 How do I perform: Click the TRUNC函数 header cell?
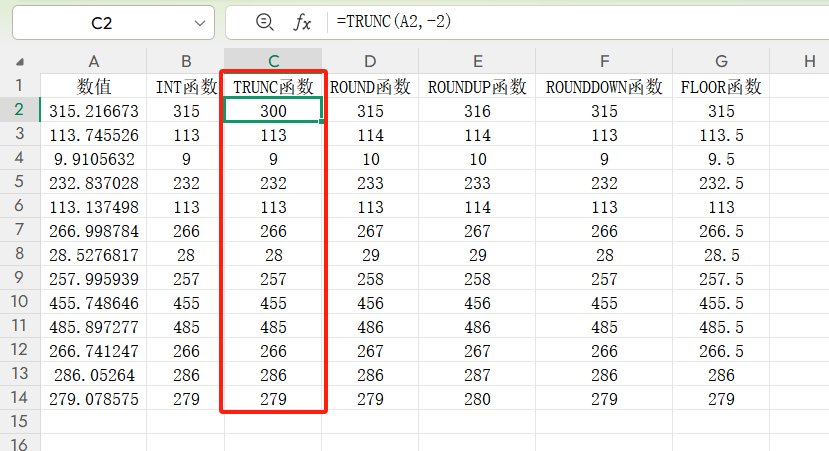273,86
